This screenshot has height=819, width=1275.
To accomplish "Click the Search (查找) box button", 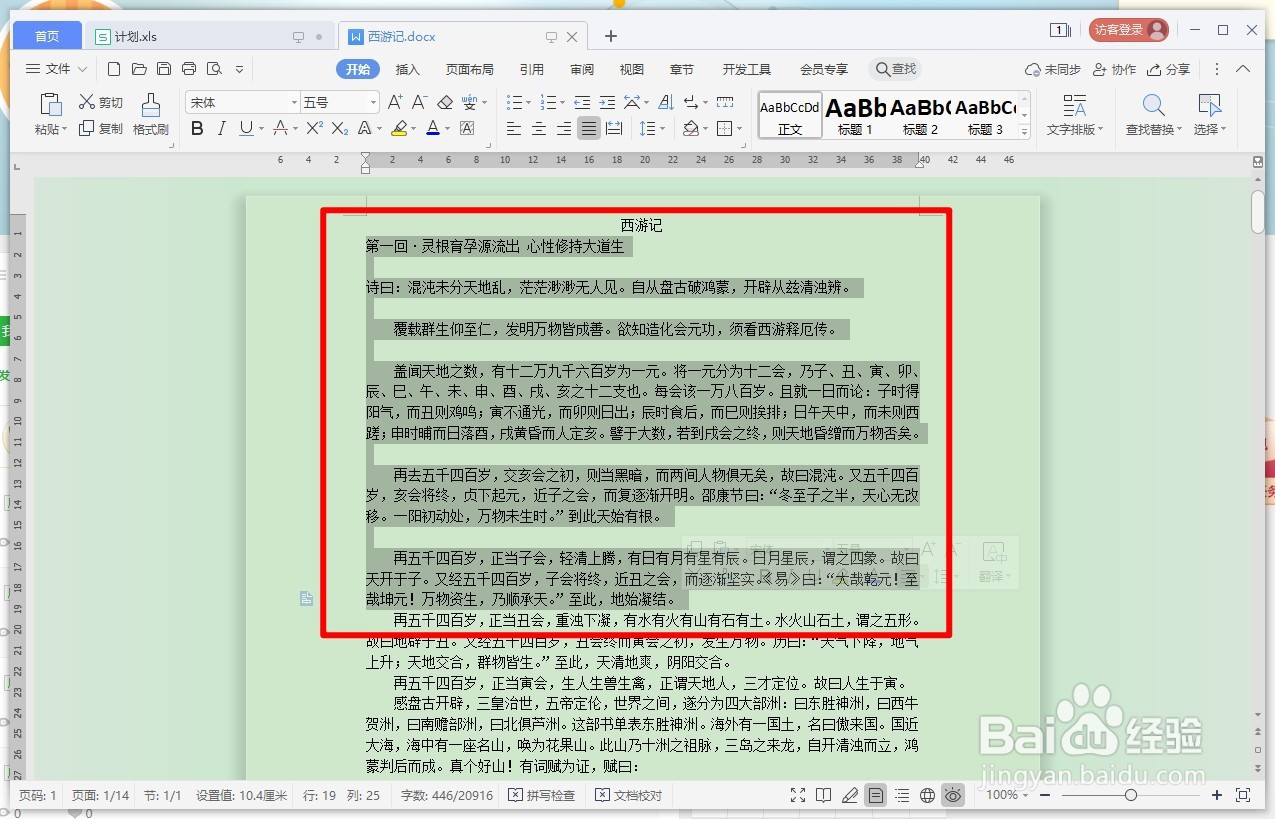I will click(895, 69).
